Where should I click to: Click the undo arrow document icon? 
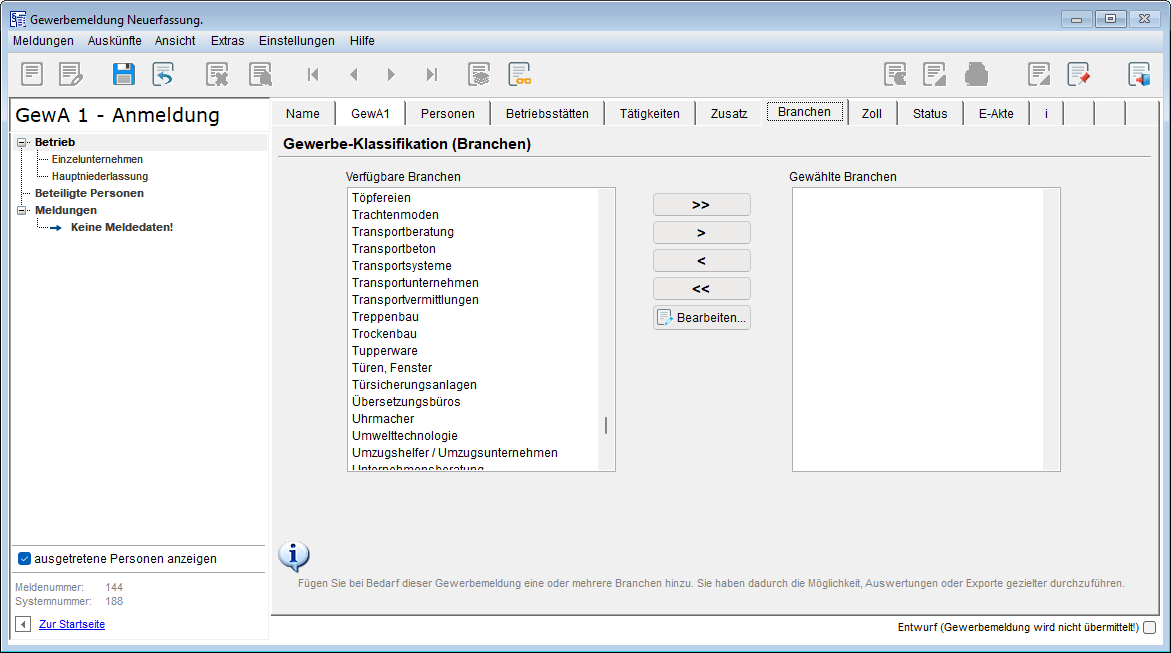click(x=163, y=74)
